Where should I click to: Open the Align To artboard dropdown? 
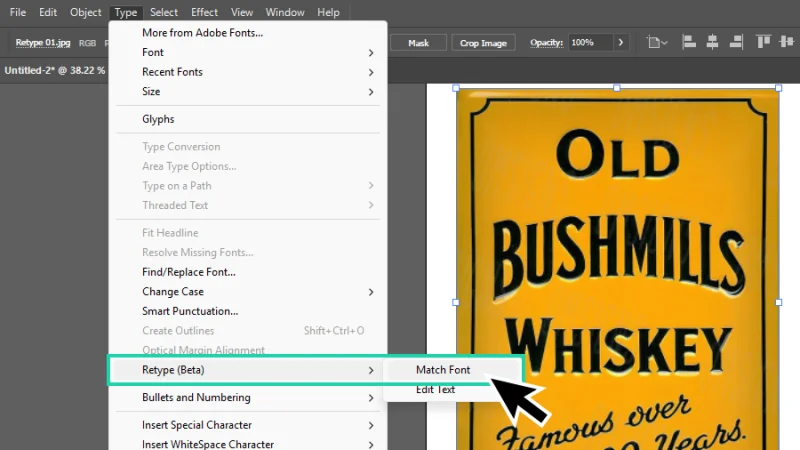click(x=657, y=42)
